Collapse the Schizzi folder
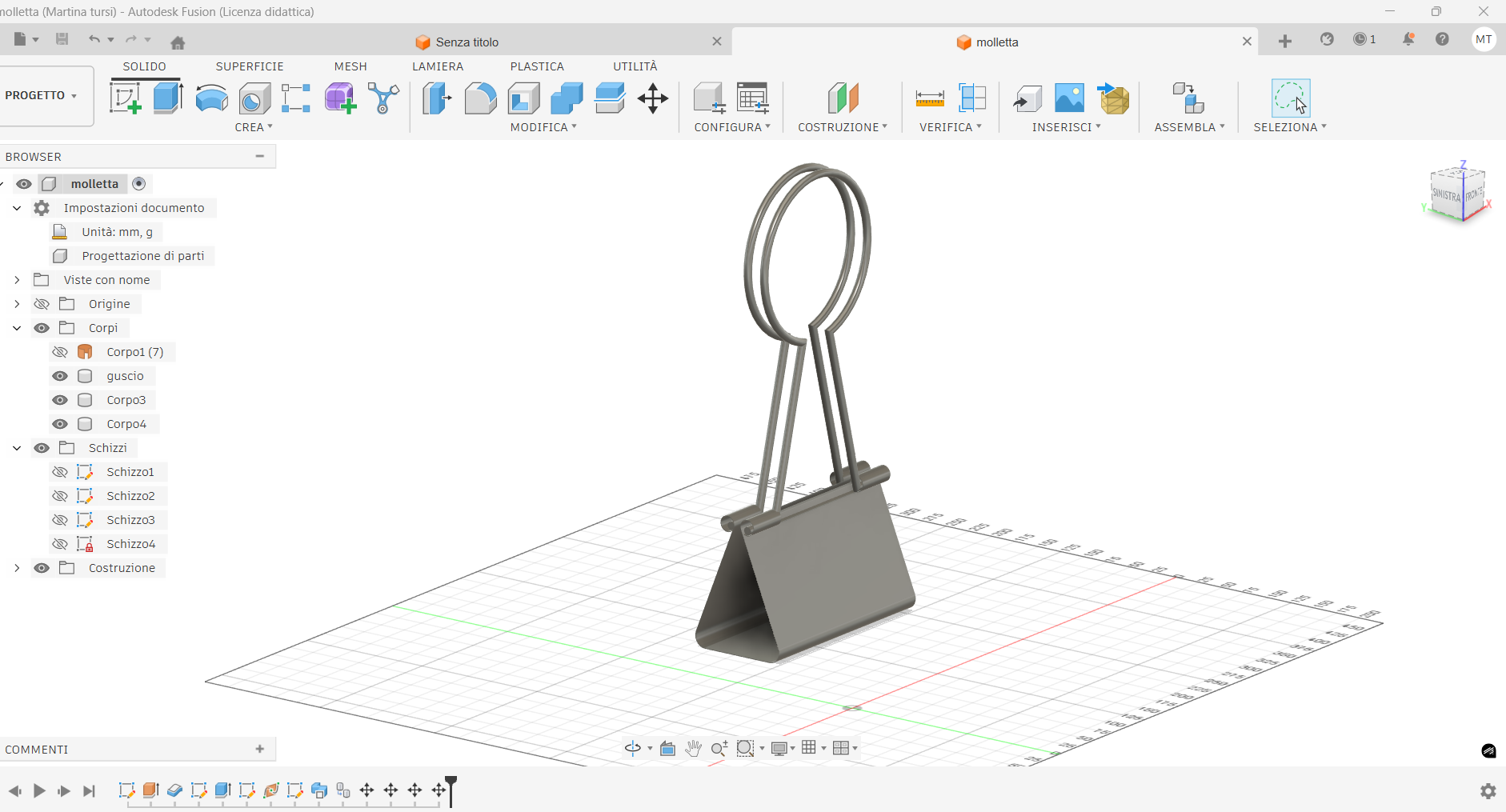The width and height of the screenshot is (1506, 812). click(17, 448)
